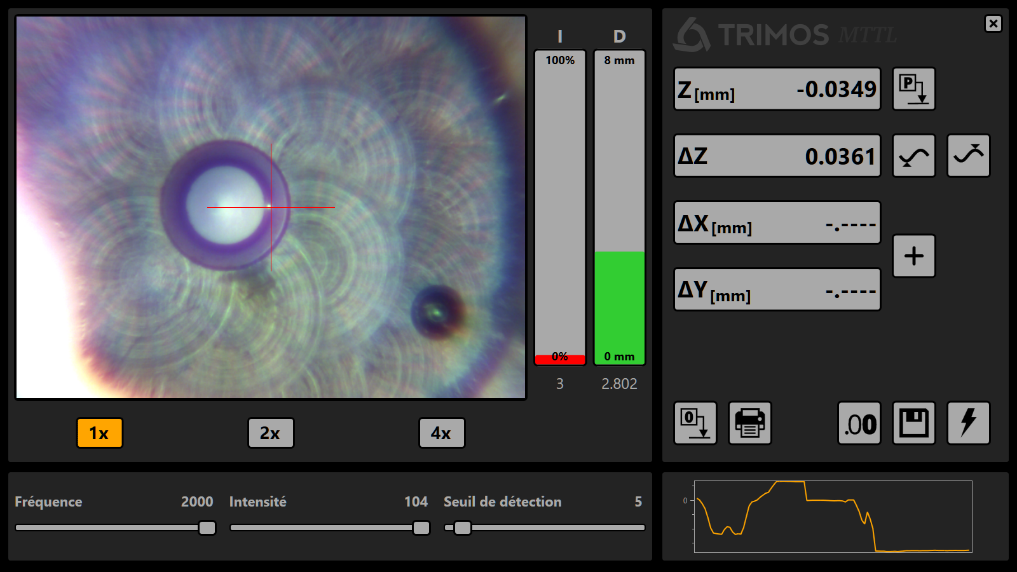Select the maximum (peak) detection icon
Viewport: 1017px width, 572px height.
tap(968, 156)
